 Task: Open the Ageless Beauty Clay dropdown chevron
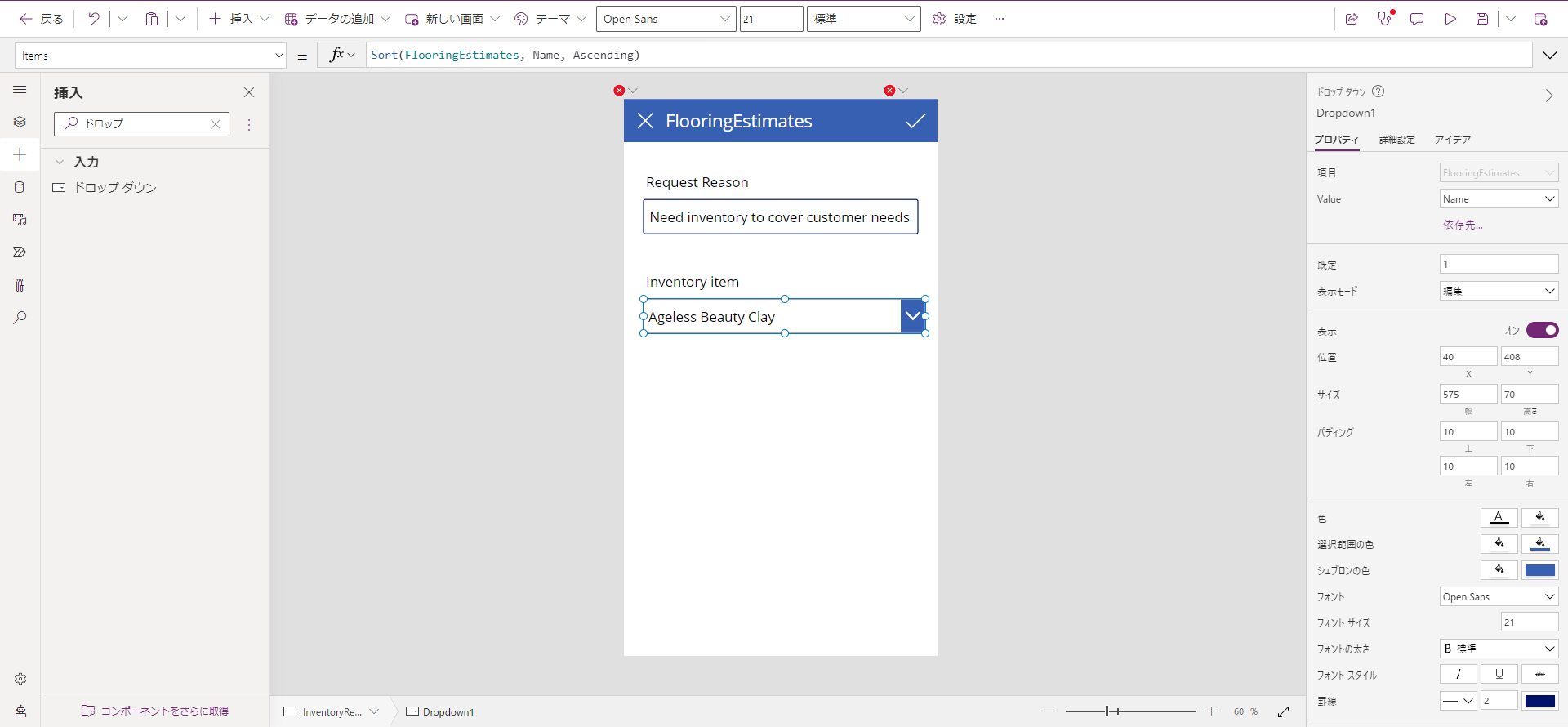click(x=913, y=316)
